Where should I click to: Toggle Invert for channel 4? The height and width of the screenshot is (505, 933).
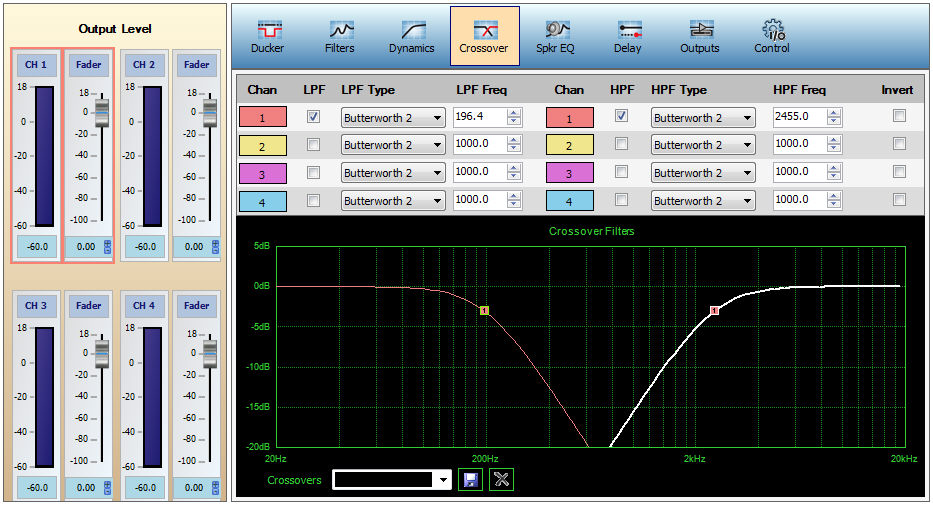pos(899,199)
